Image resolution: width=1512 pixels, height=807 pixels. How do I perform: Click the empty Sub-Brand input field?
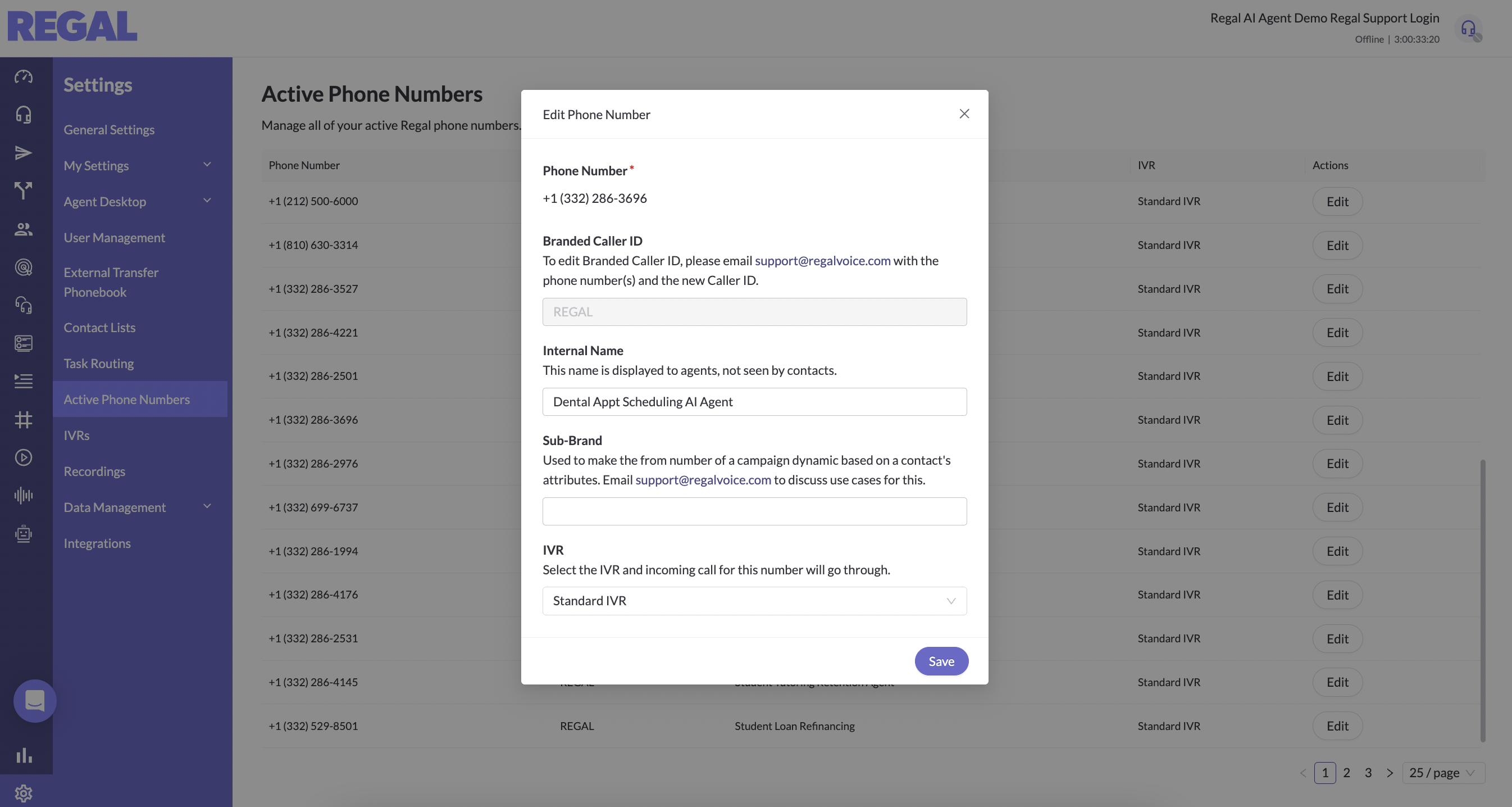point(754,511)
